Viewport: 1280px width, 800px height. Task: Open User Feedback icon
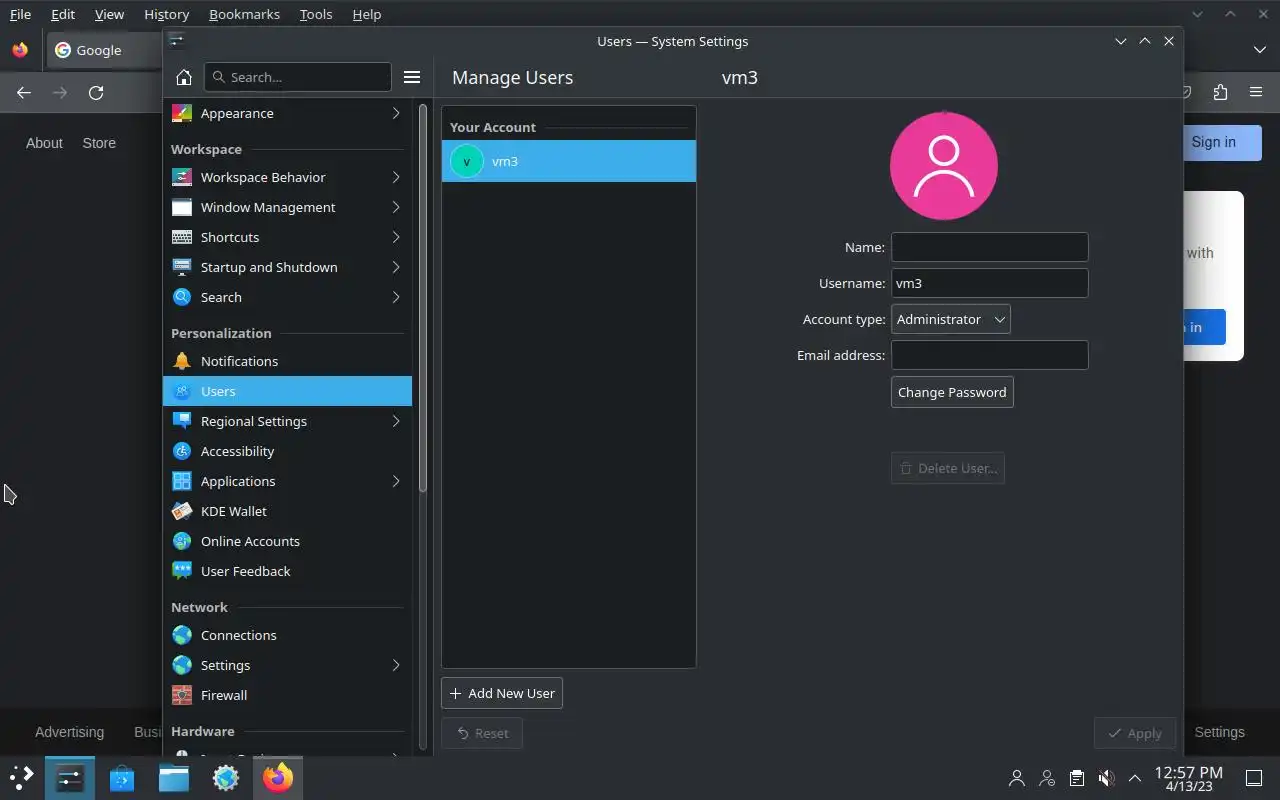point(182,571)
